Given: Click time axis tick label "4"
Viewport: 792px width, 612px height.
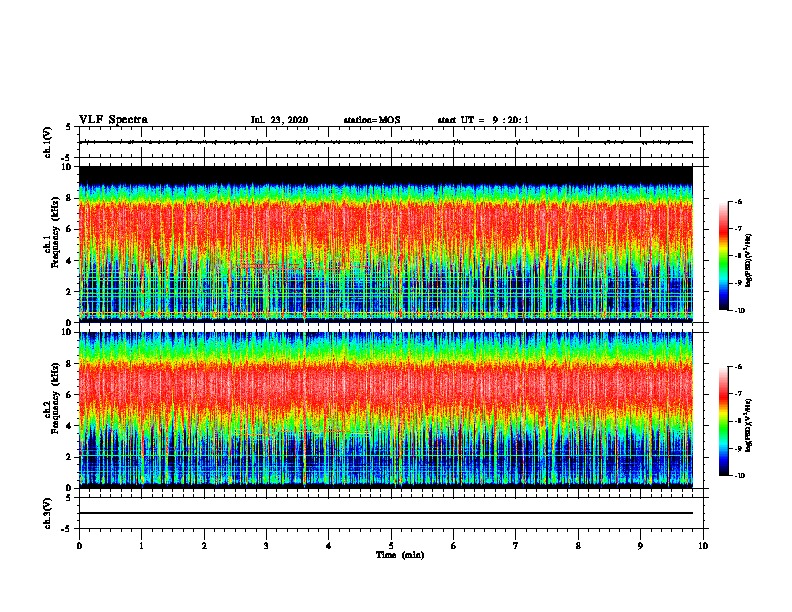Looking at the screenshot, I should click(x=329, y=546).
